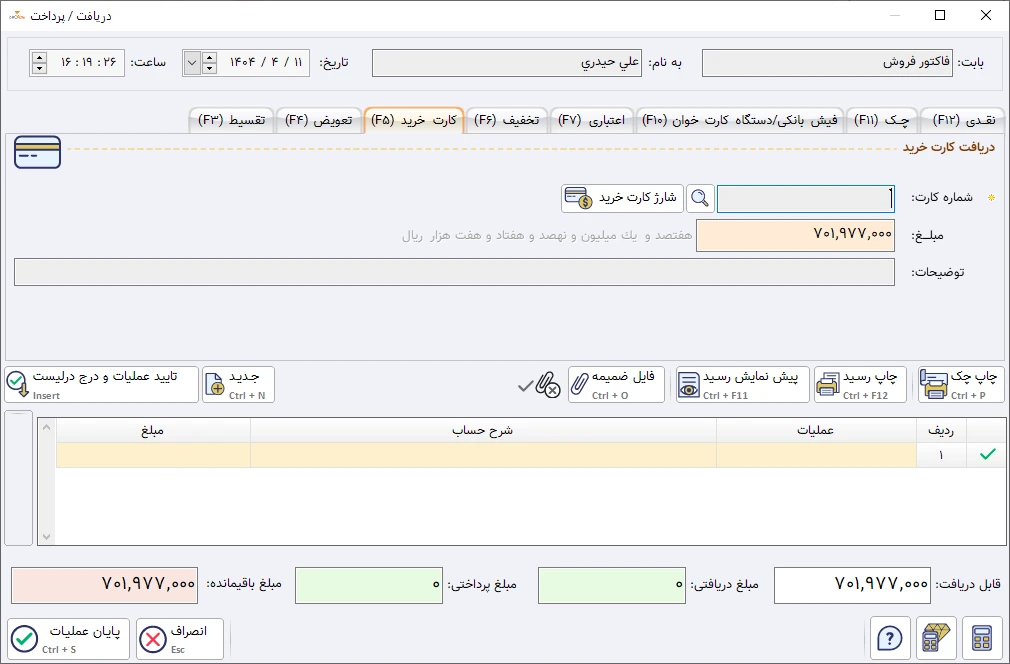This screenshot has width=1010, height=664.
Task: Click the down arrow of the date stepper
Action: [x=208, y=67]
